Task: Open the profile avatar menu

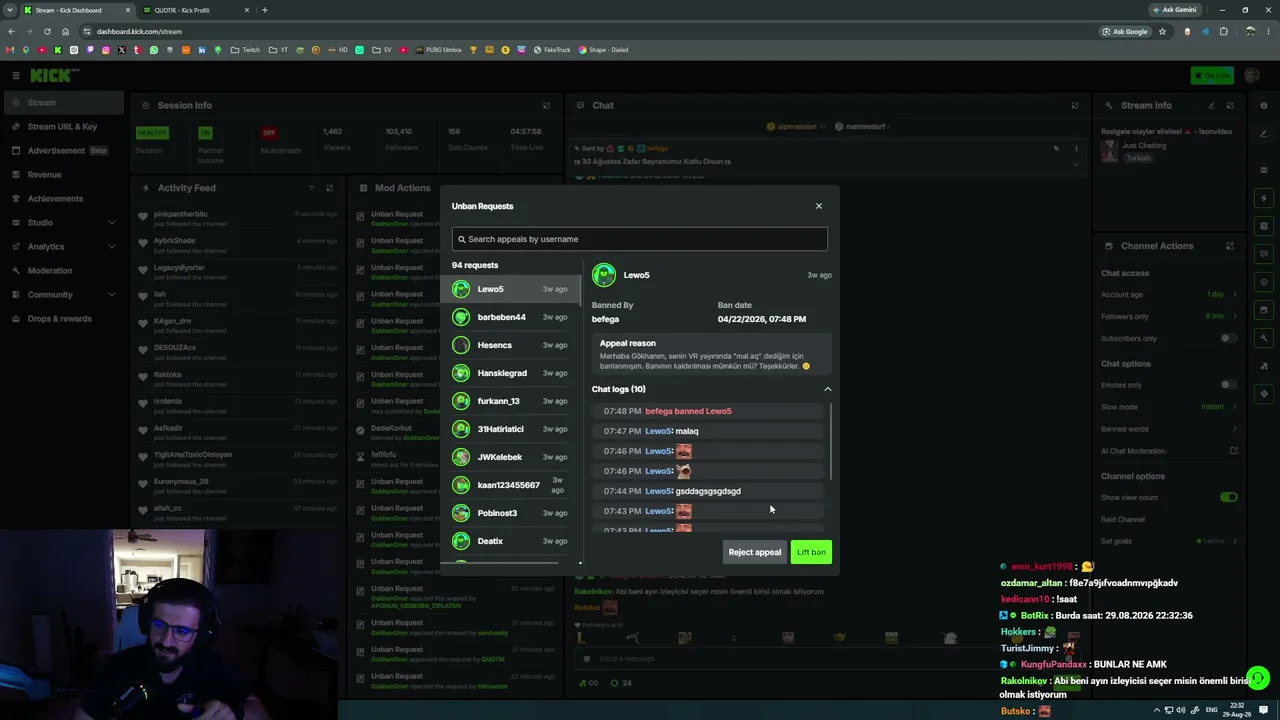Action: pos(1252,75)
